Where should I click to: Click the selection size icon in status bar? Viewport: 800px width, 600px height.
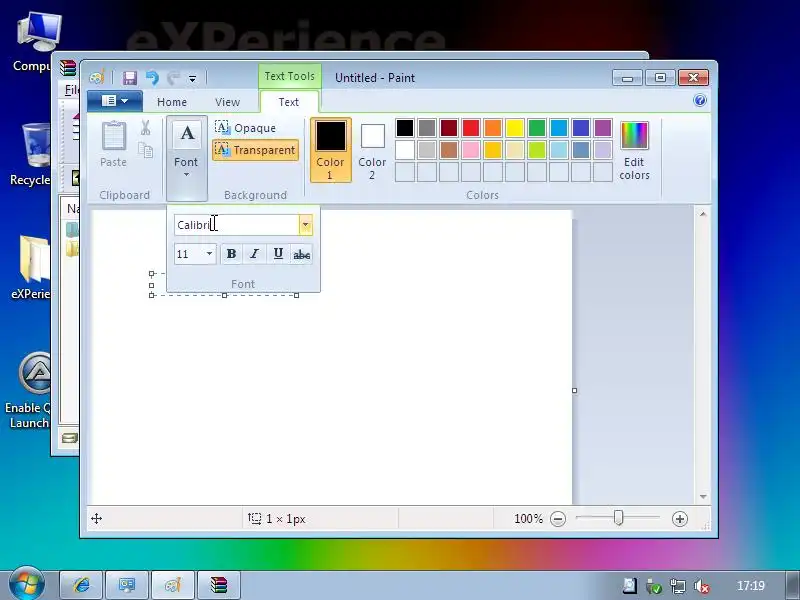pos(254,518)
